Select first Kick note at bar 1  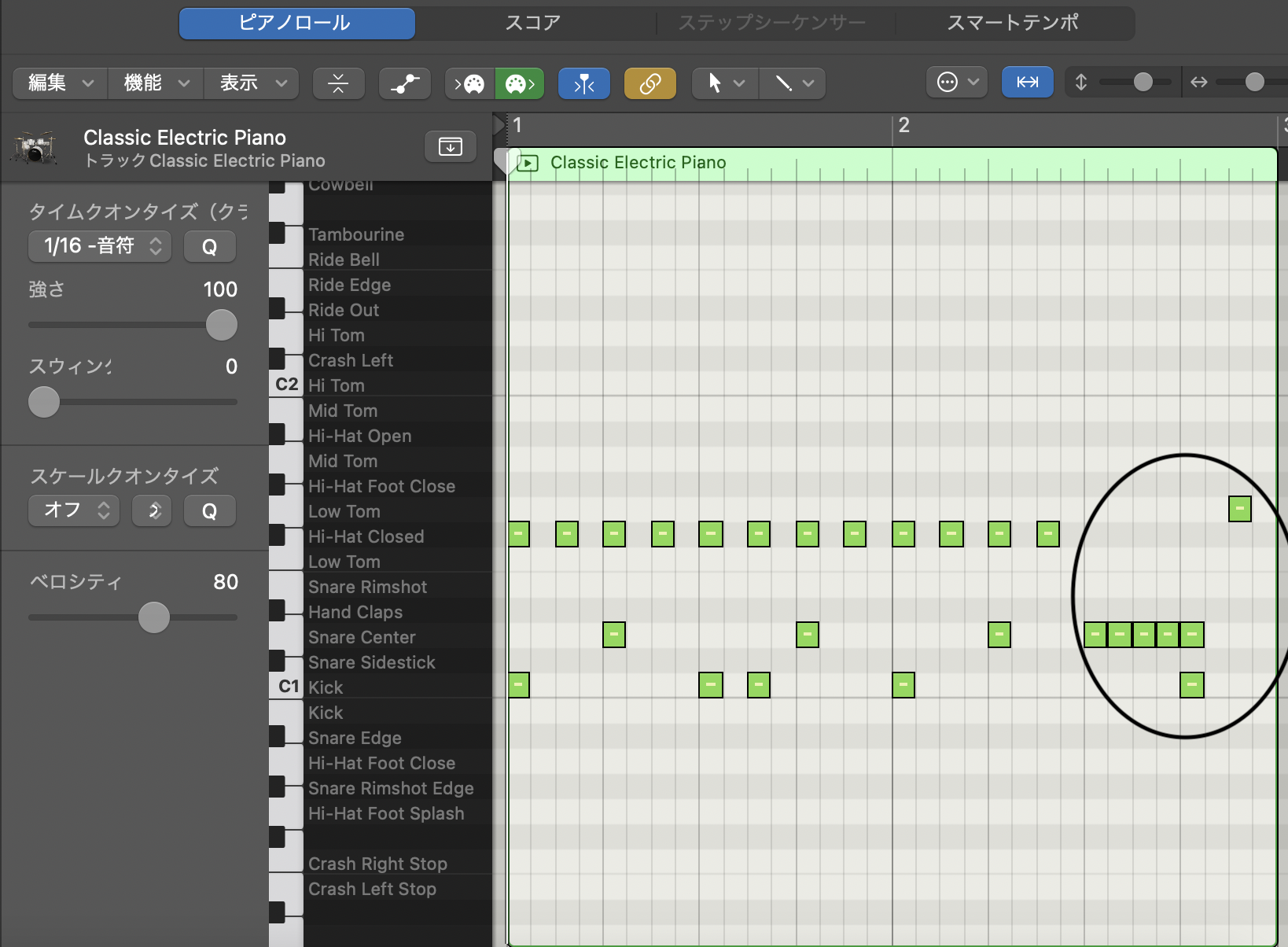pyautogui.click(x=519, y=685)
